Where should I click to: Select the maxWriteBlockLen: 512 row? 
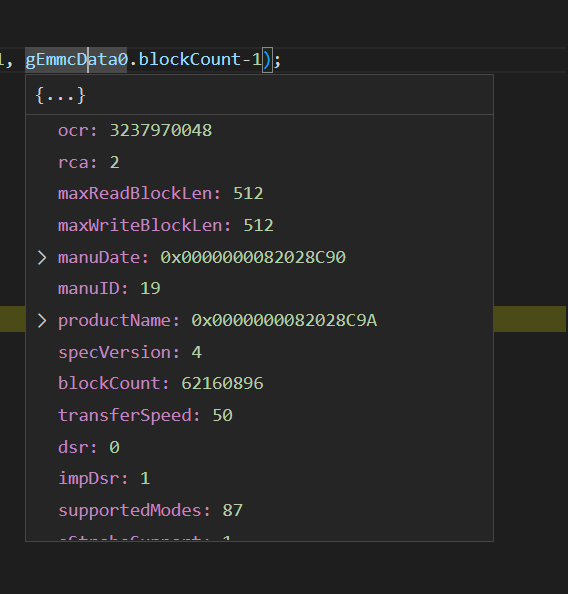(259, 226)
